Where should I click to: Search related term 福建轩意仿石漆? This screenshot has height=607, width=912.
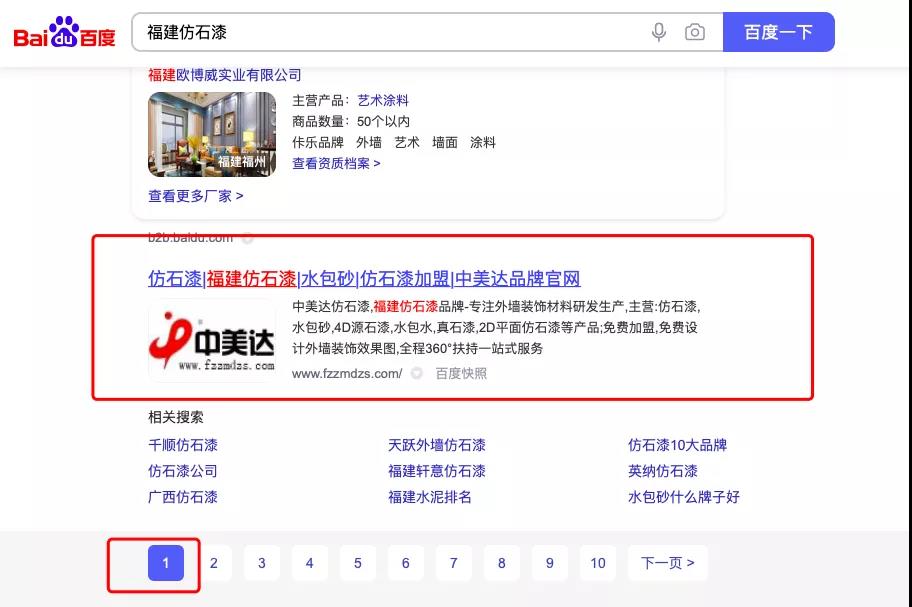pos(437,471)
